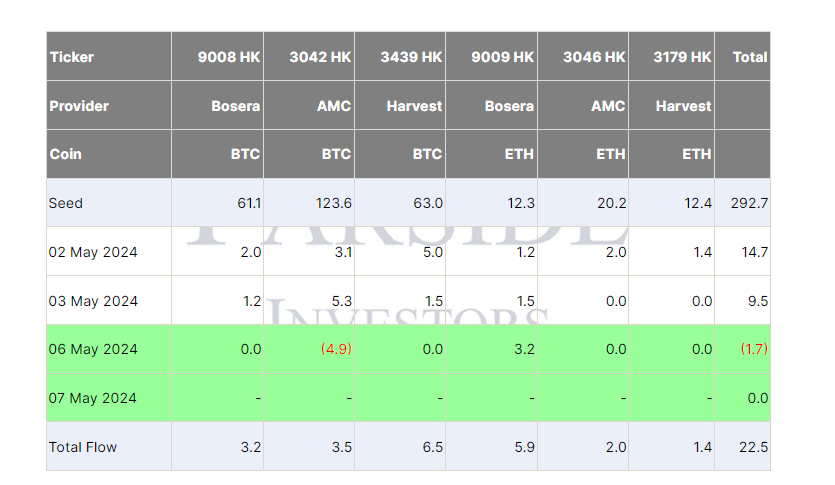Click the Total column header
The image size is (835, 485).
click(x=743, y=56)
